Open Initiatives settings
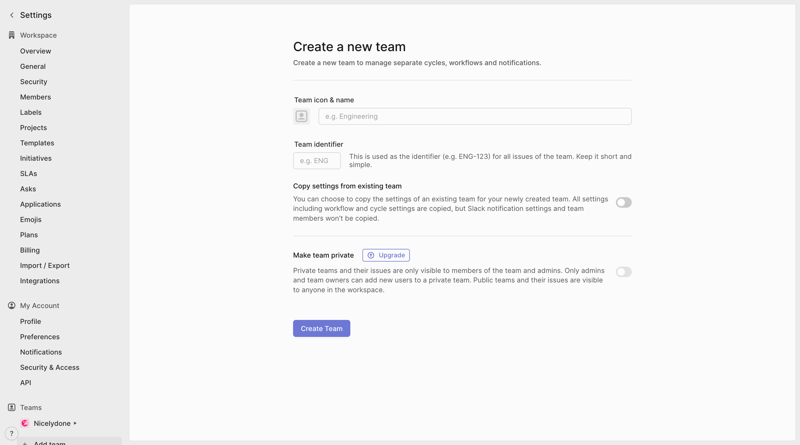 (36, 158)
